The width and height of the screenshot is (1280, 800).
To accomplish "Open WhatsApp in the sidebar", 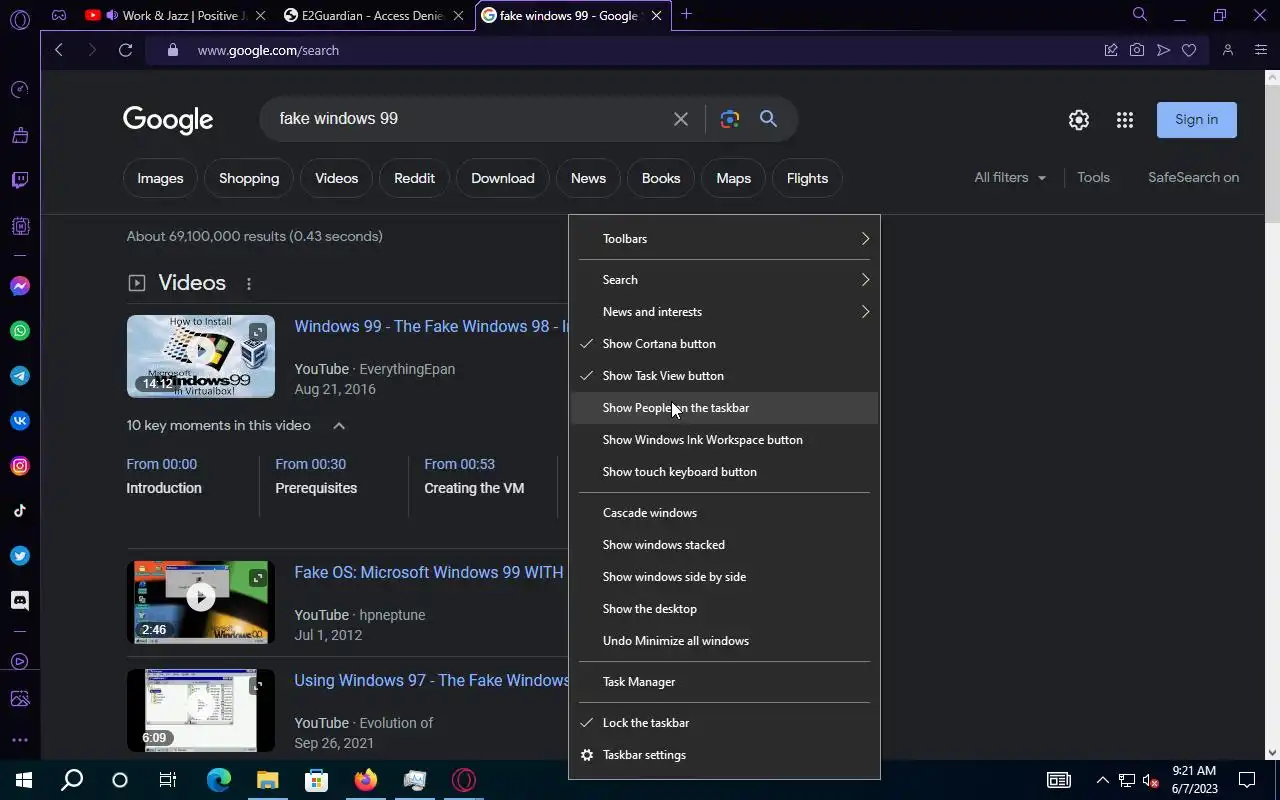I will (20, 331).
